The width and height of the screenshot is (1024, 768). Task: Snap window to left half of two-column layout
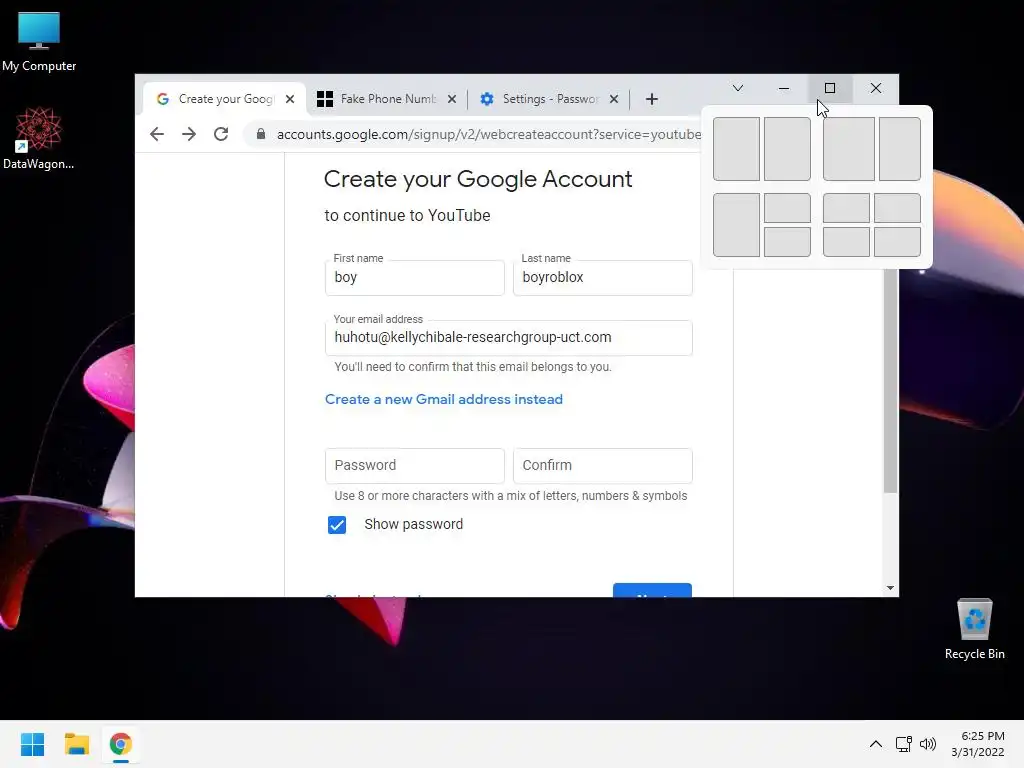(x=736, y=149)
